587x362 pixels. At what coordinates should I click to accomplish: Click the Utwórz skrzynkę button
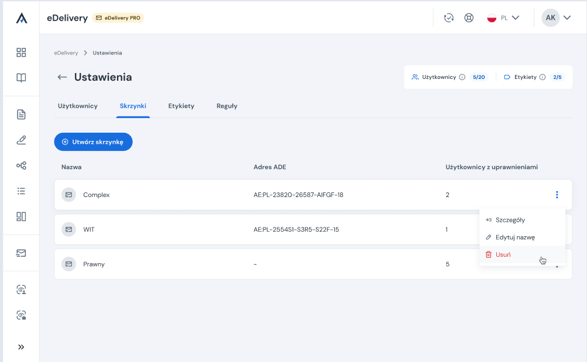point(93,142)
